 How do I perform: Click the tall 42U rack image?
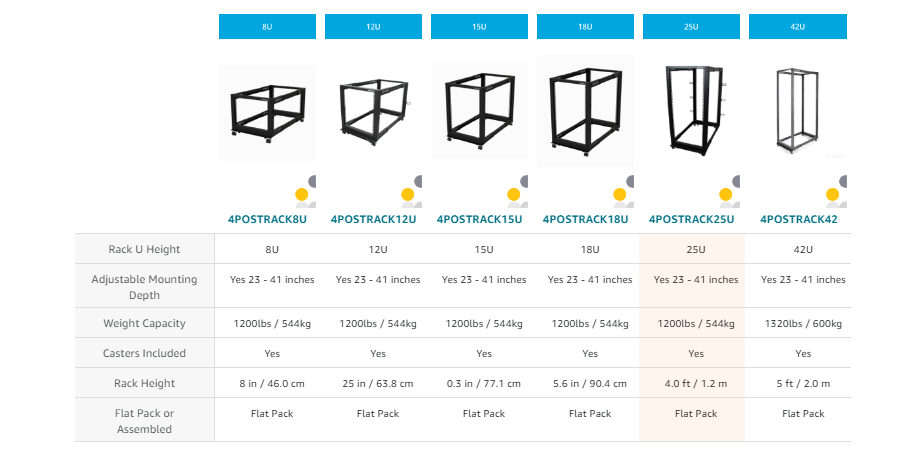tap(798, 110)
